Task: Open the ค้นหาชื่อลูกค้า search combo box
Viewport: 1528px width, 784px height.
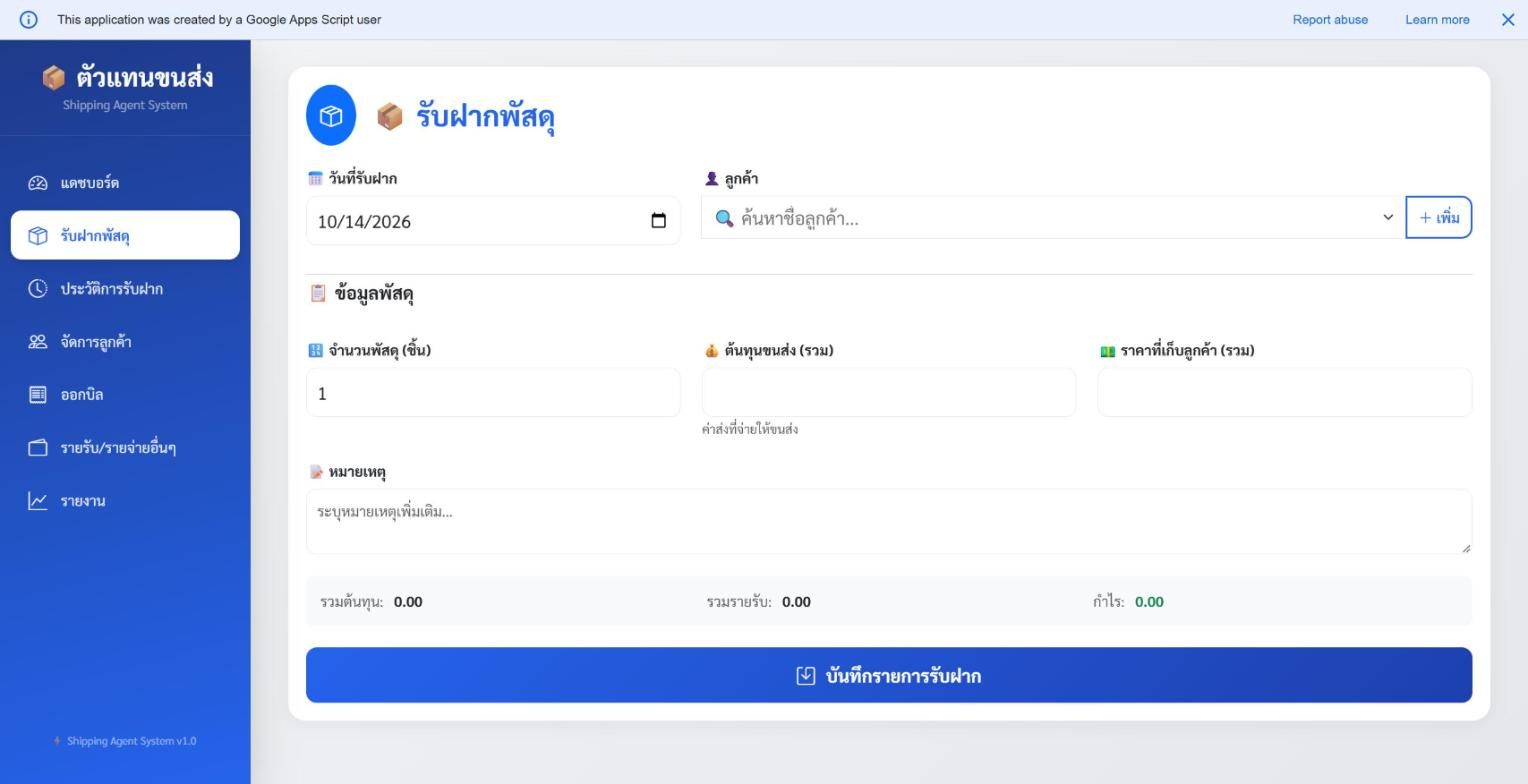Action: click(x=1054, y=218)
